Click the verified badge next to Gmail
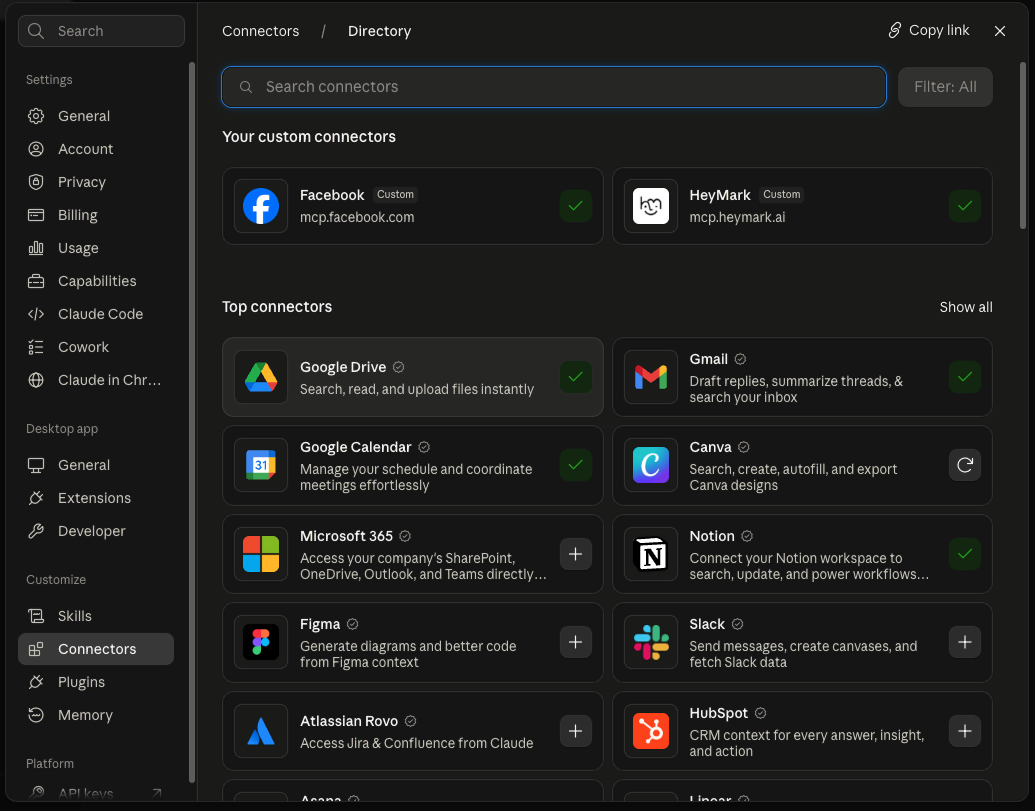The image size is (1035, 811). click(x=741, y=359)
